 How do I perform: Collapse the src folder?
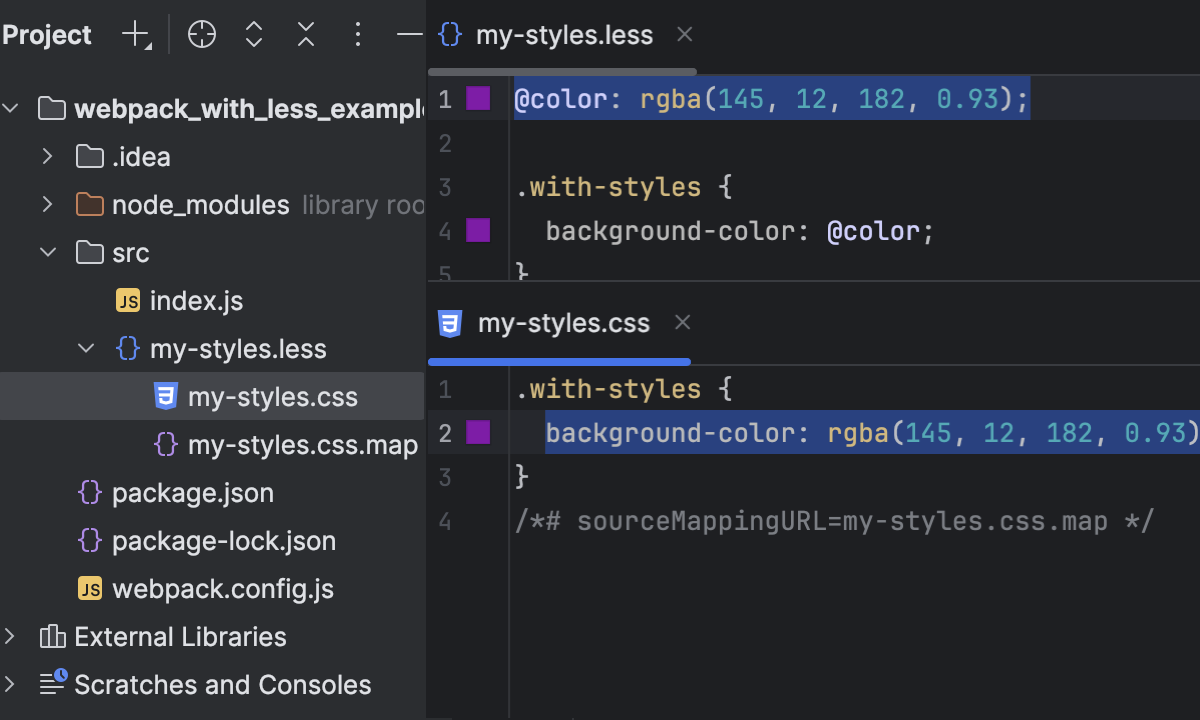coord(47,252)
